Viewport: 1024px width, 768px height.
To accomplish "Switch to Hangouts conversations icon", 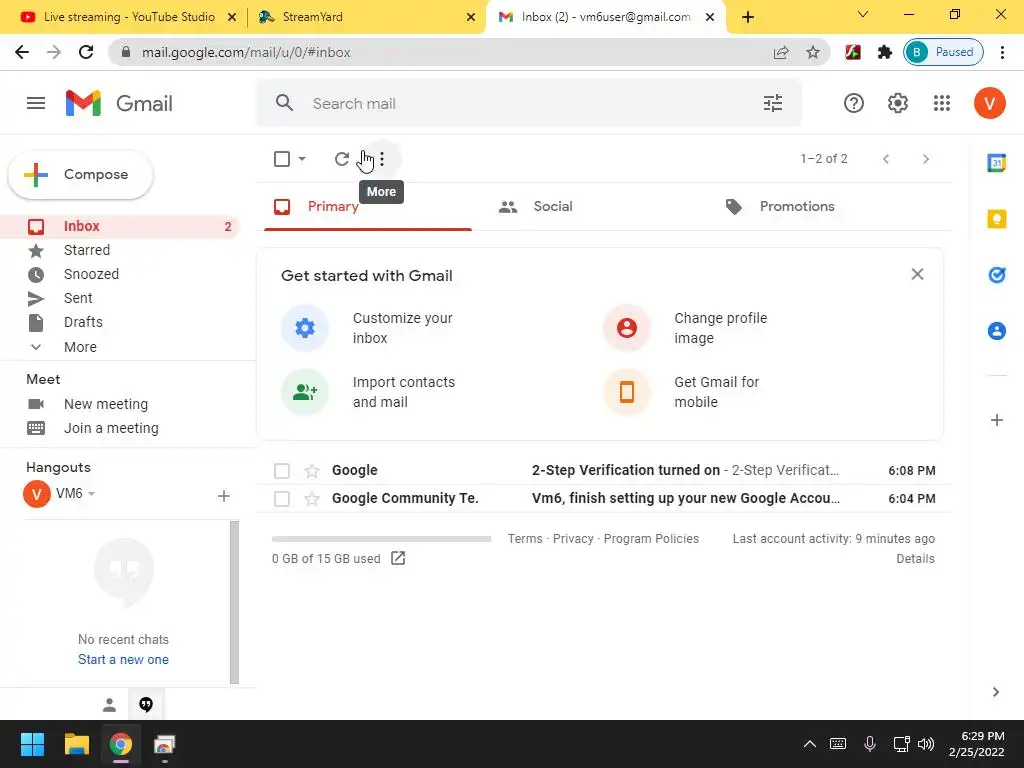I will click(146, 705).
